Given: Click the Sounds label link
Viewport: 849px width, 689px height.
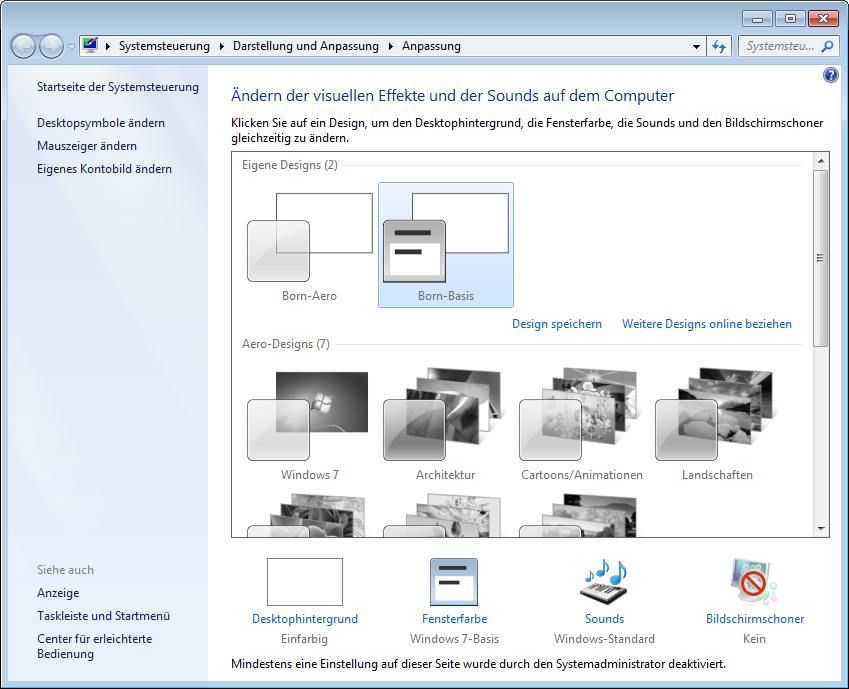Looking at the screenshot, I should click(604, 619).
